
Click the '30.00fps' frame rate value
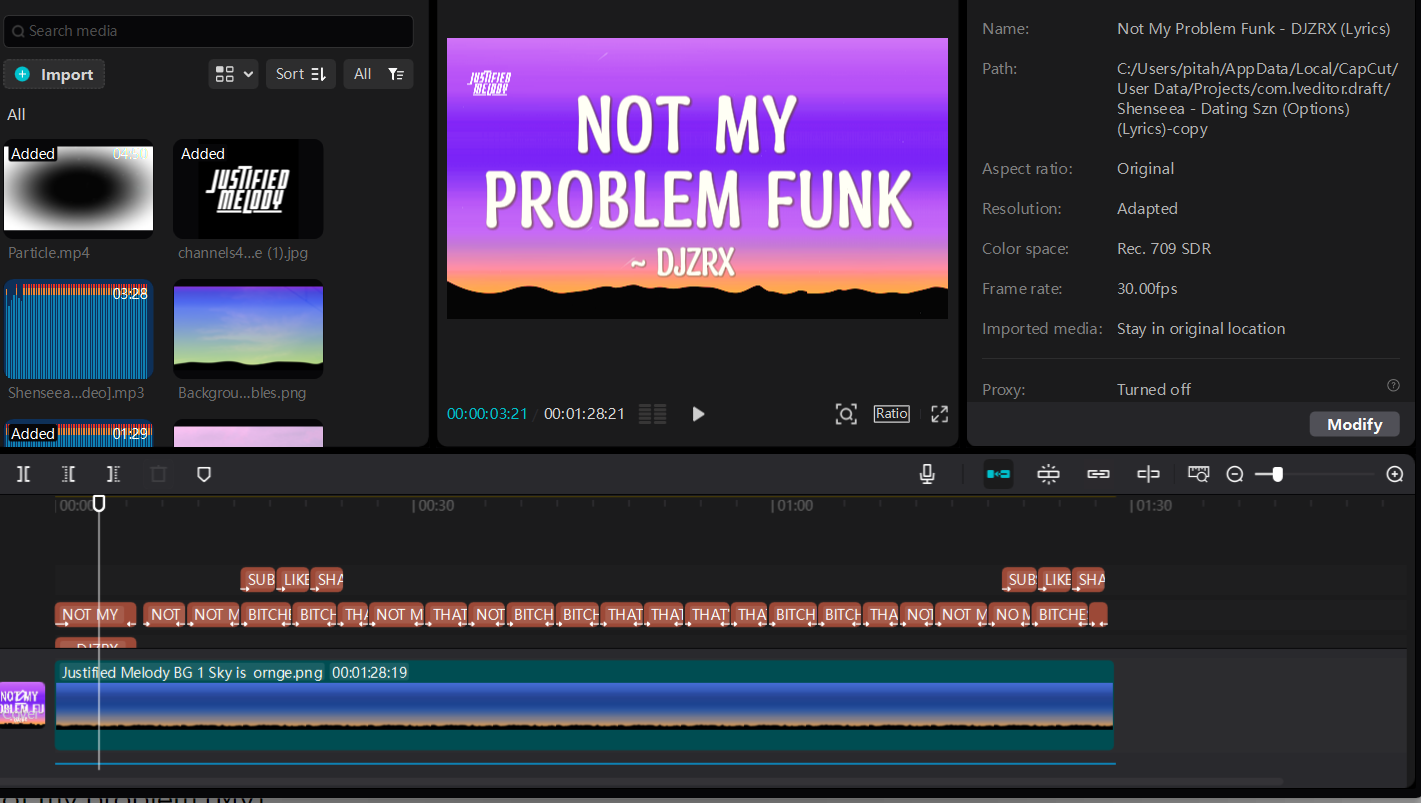click(x=1147, y=289)
